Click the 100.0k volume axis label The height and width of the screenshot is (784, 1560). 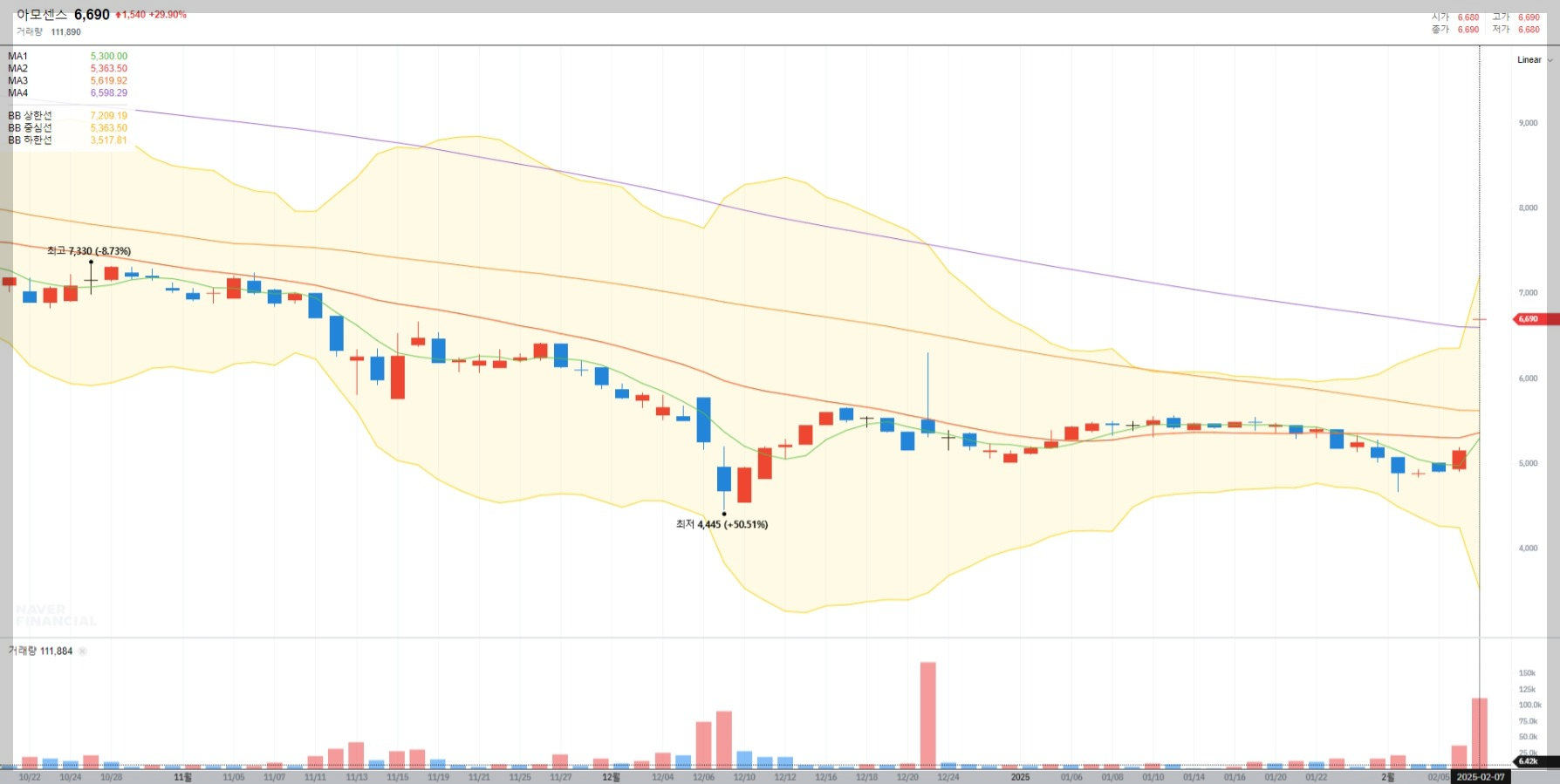[1529, 705]
